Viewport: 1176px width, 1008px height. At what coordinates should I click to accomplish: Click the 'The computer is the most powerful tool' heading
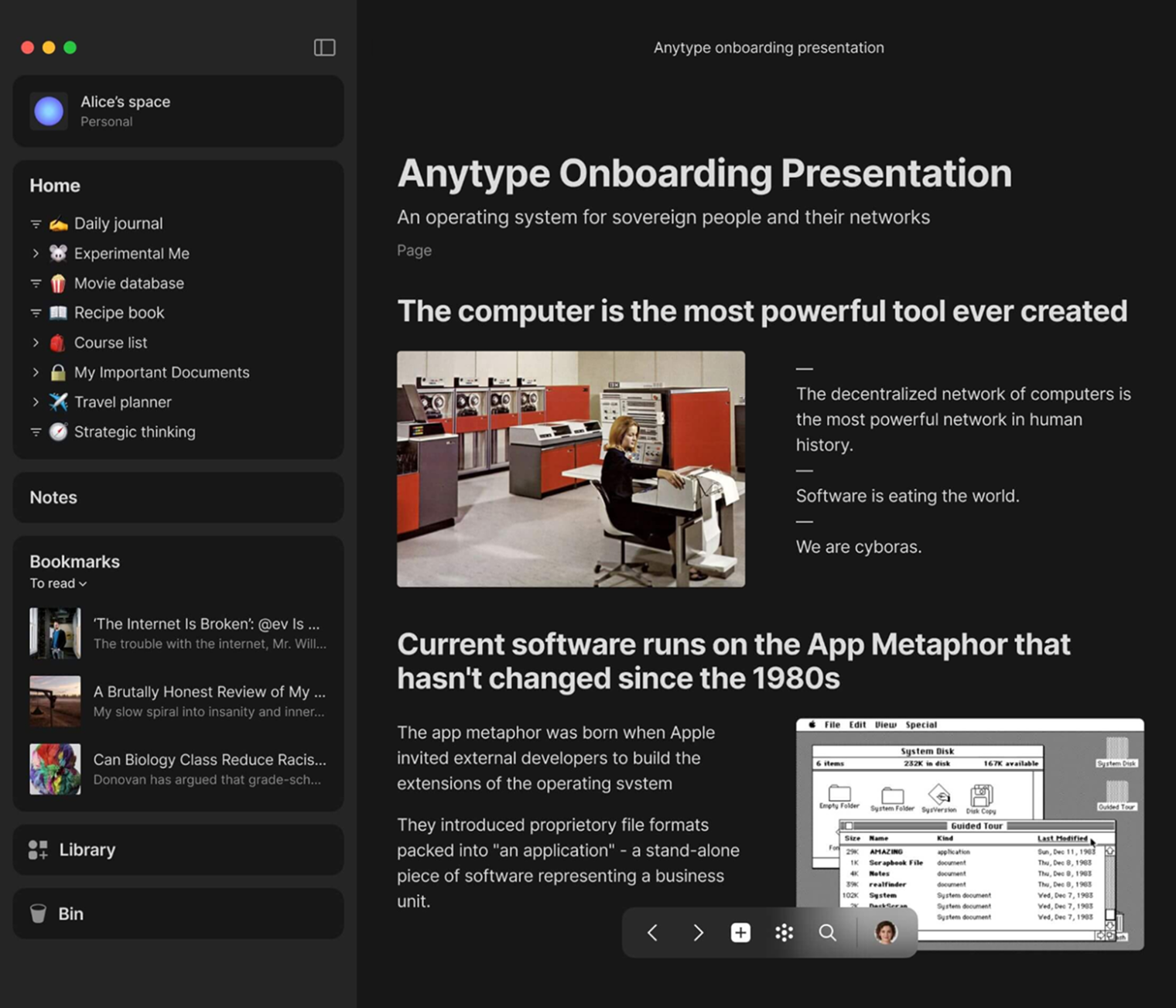tap(762, 311)
